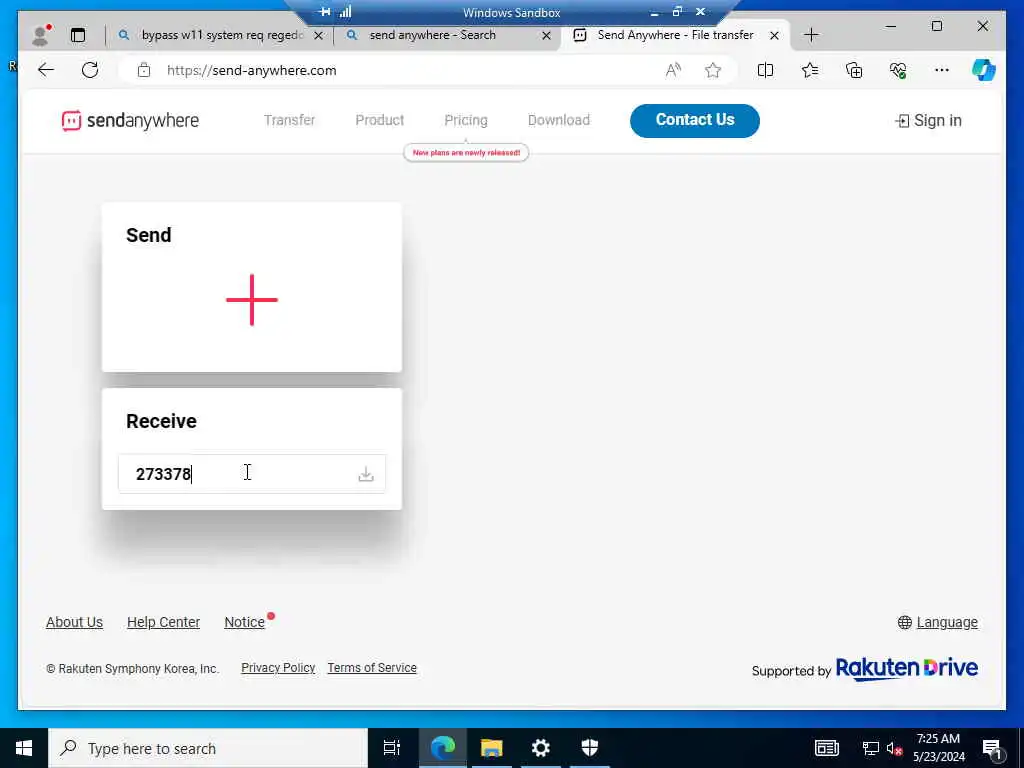Image resolution: width=1024 pixels, height=768 pixels.
Task: Click the network tray icon
Action: [871, 749]
